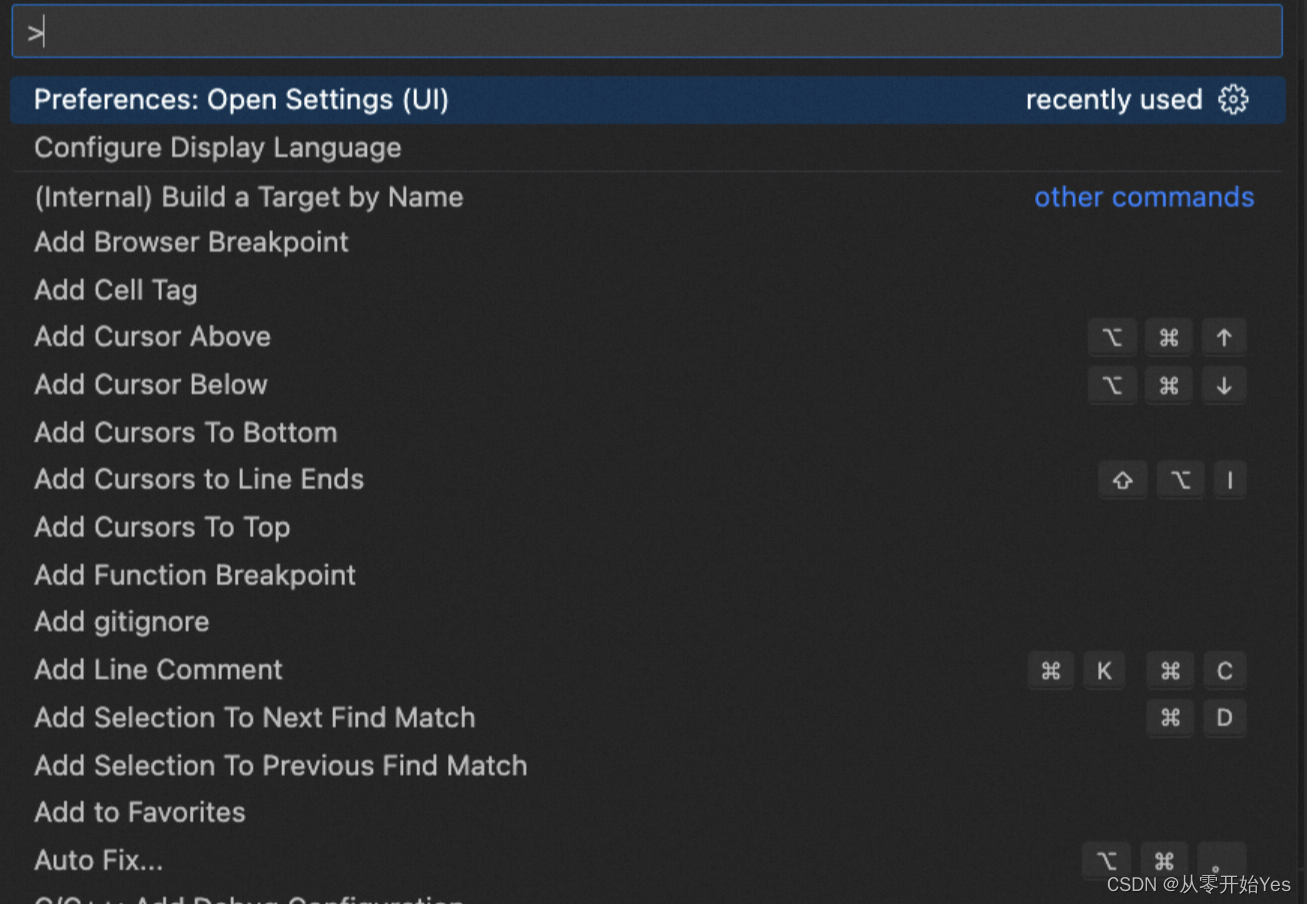
Task: Select Add Cell Tag command
Action: click(115, 290)
